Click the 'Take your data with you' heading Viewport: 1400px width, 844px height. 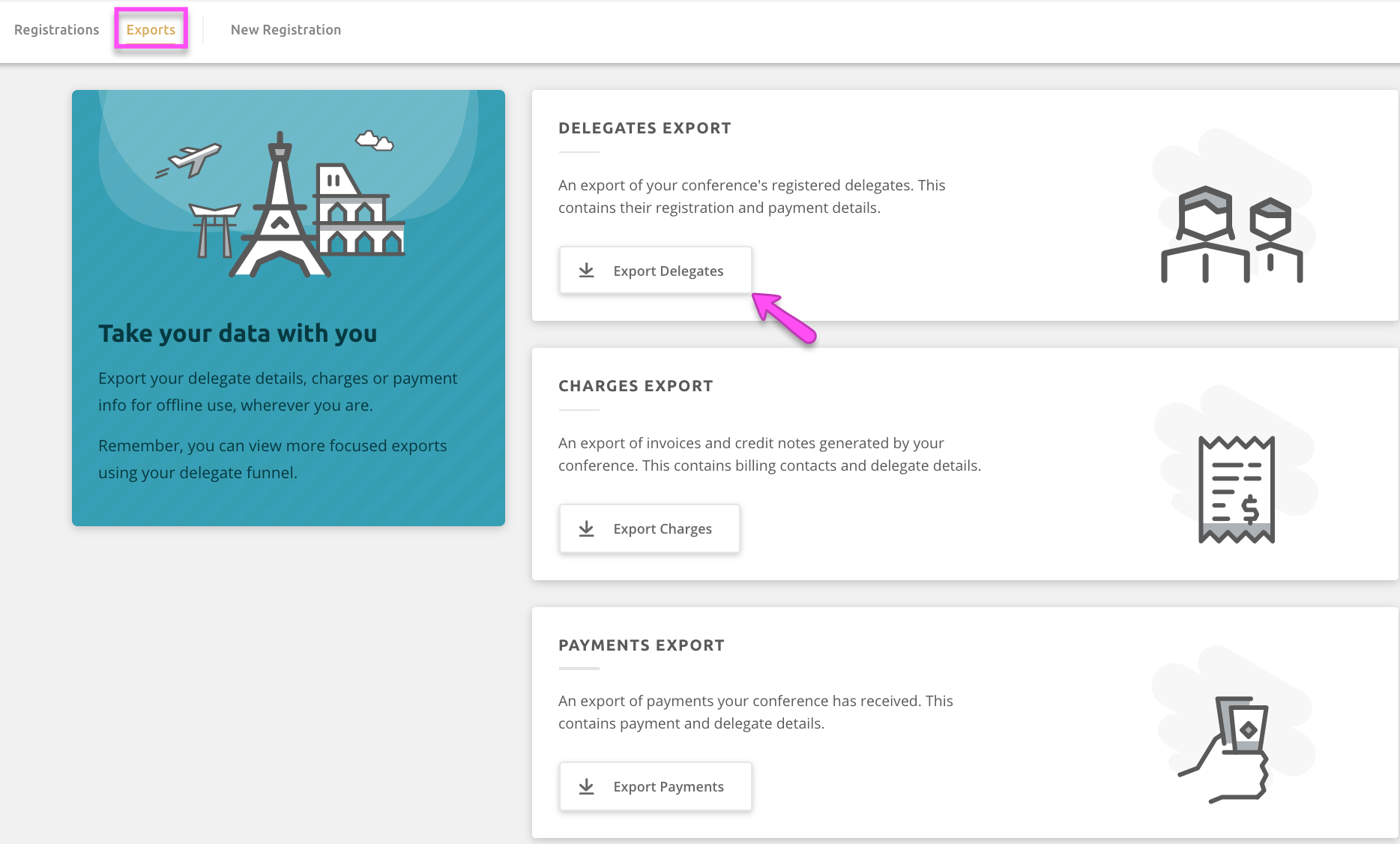pos(238,334)
